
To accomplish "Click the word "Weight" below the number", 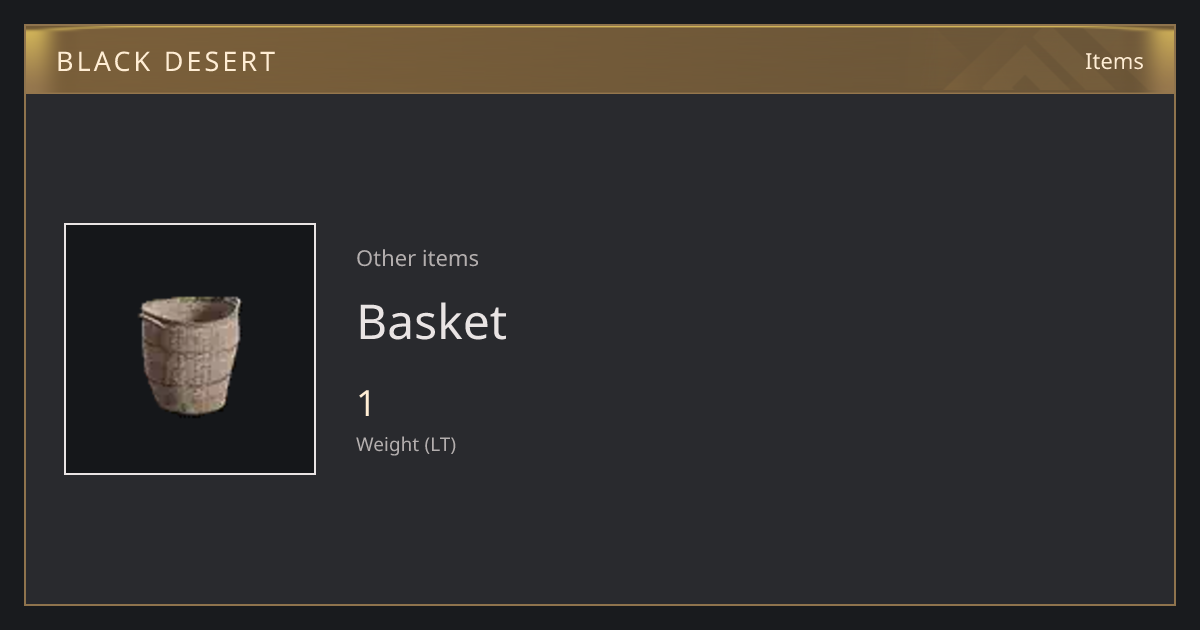I will (388, 445).
